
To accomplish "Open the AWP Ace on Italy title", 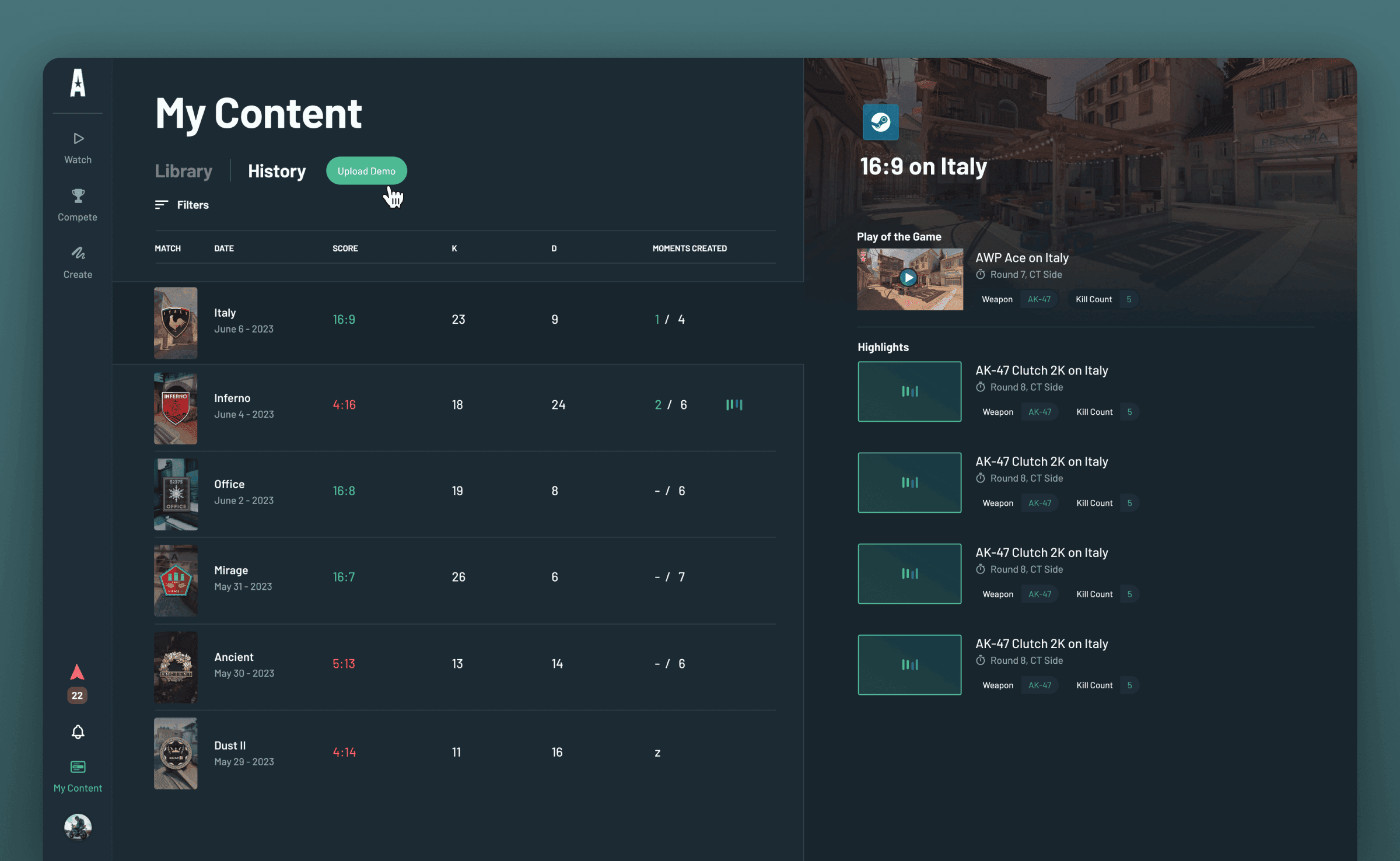I will (1022, 257).
